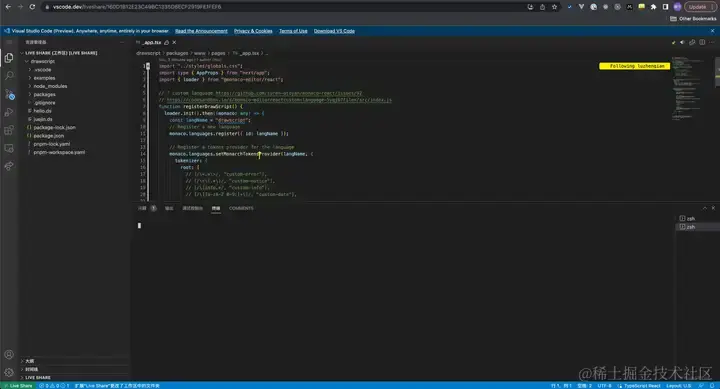The height and width of the screenshot is (389, 720).
Task: Click the V-shaped extension icon in the browser toolbar
Action: coord(581,7)
